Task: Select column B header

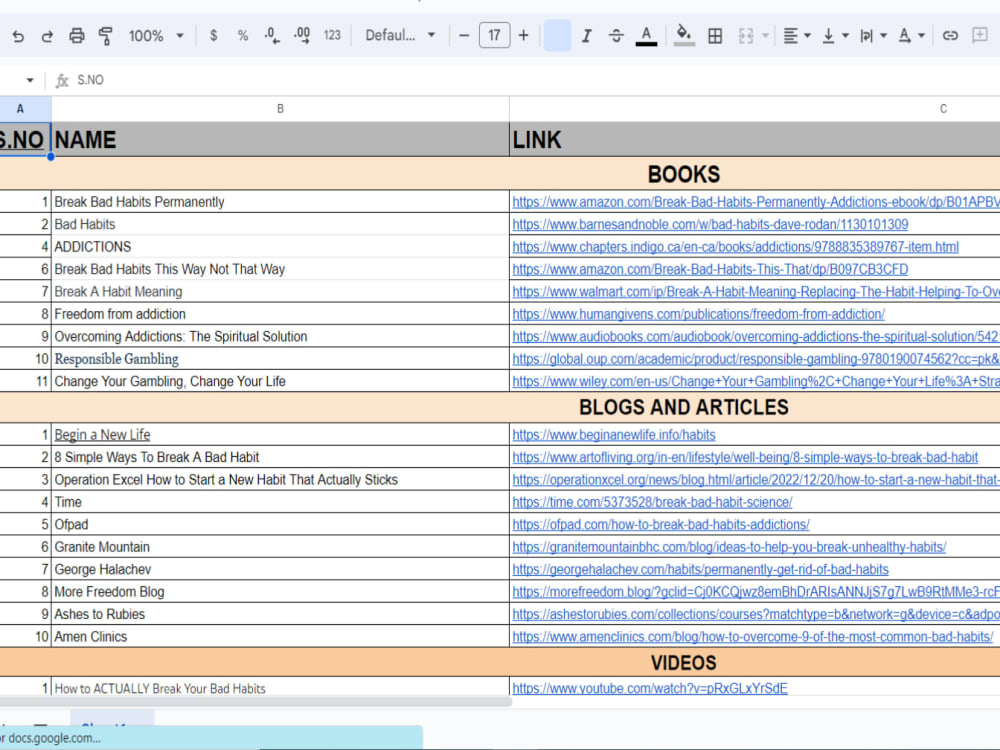Action: pyautogui.click(x=280, y=109)
